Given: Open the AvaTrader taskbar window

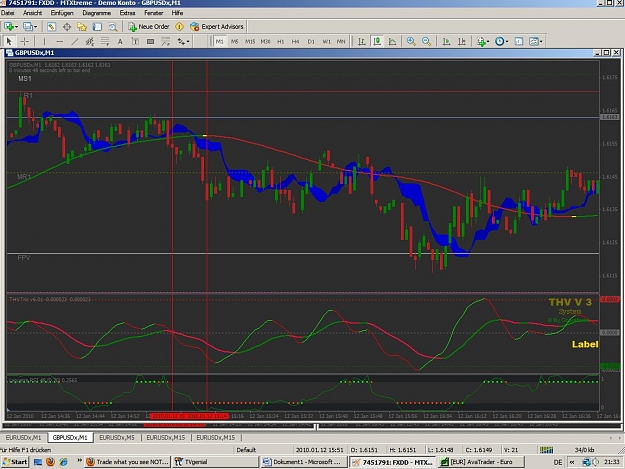Looking at the screenshot, I should 480,462.
